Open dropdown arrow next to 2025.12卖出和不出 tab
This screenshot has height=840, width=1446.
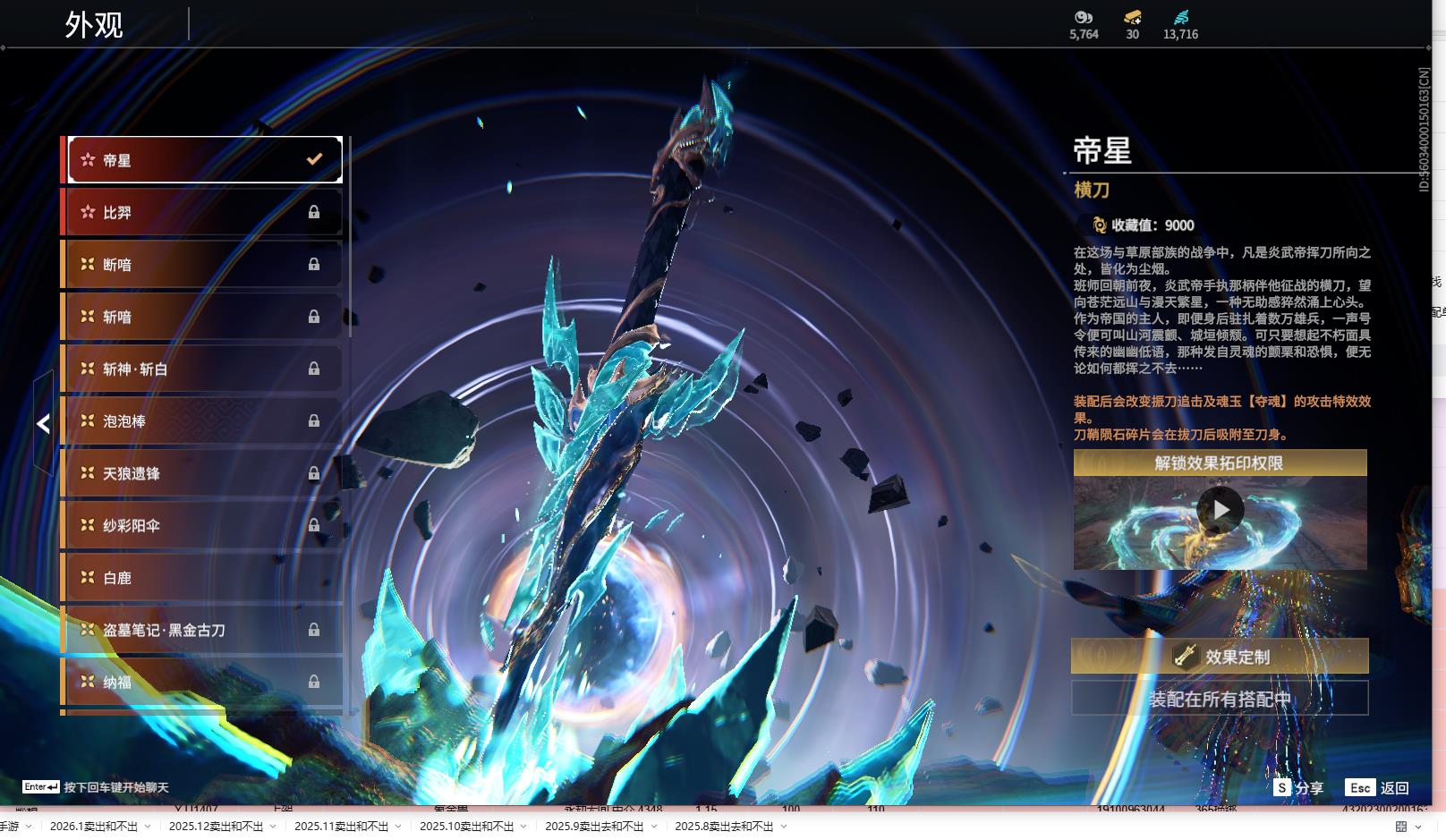coord(273,827)
